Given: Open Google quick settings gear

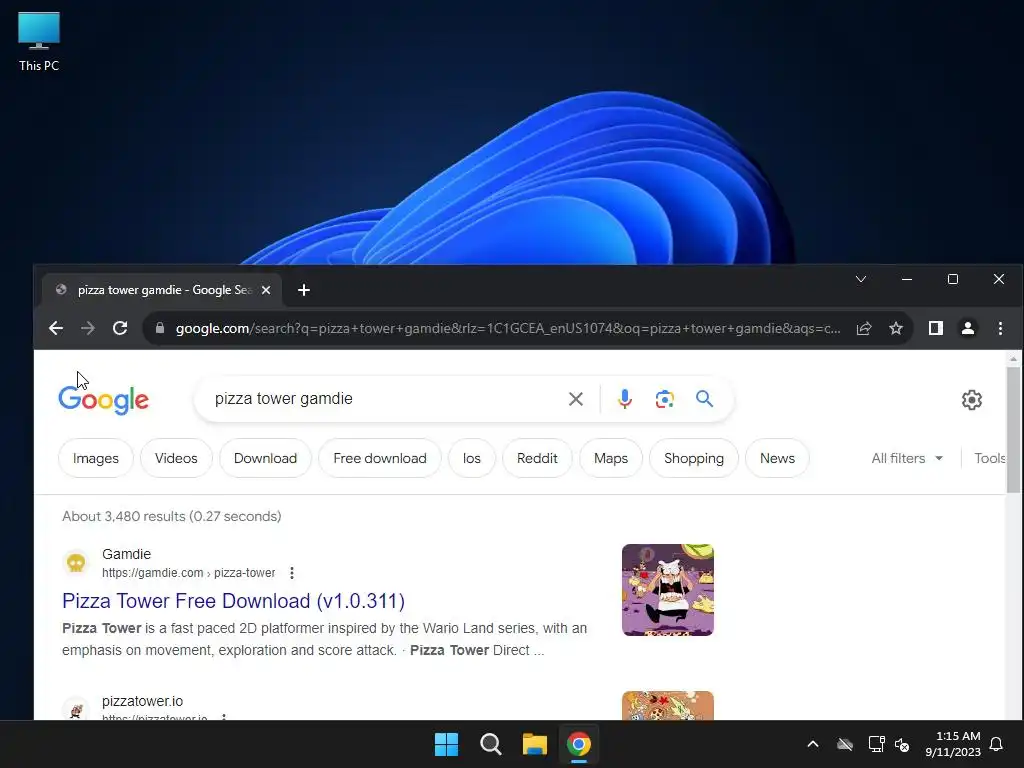Looking at the screenshot, I should pos(972,400).
